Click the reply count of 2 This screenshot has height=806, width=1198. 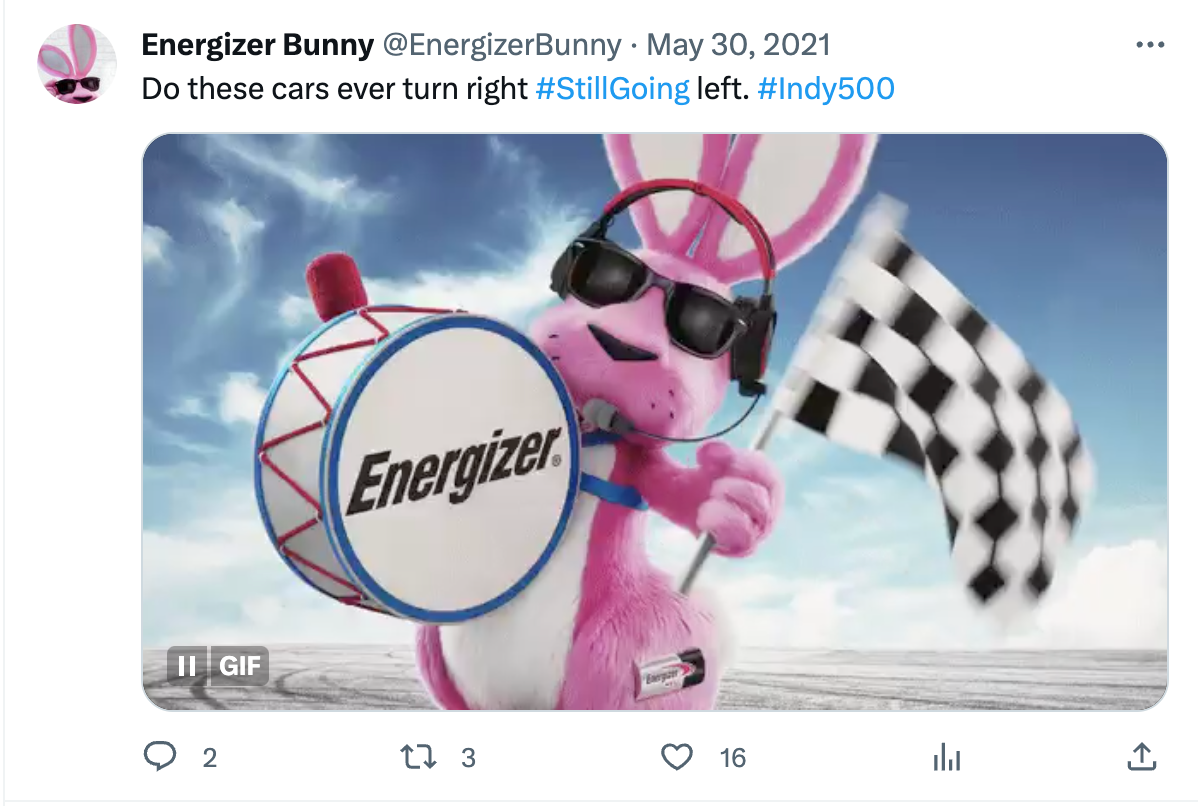click(209, 758)
